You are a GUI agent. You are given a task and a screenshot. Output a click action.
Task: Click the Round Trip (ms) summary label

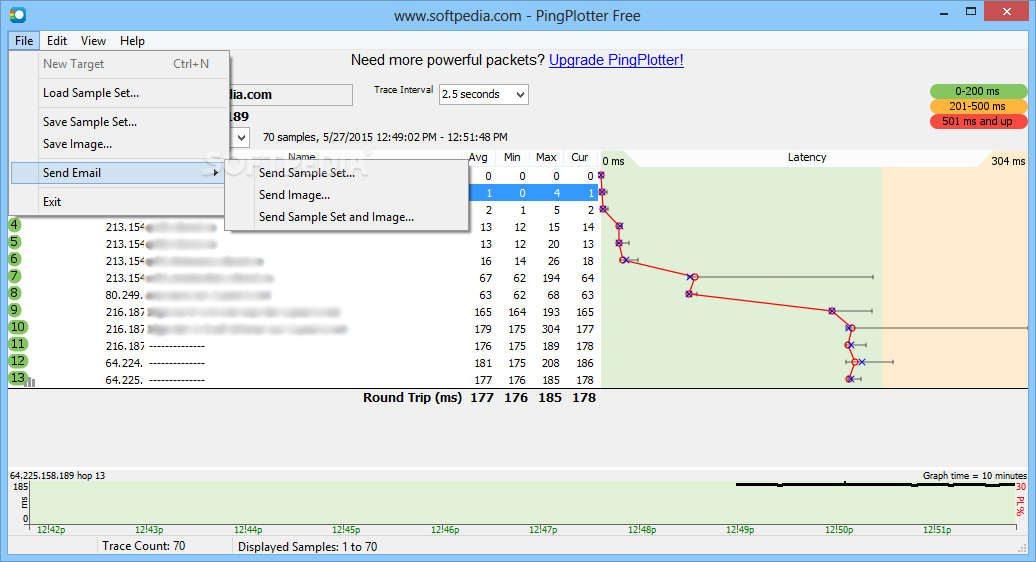coord(412,398)
